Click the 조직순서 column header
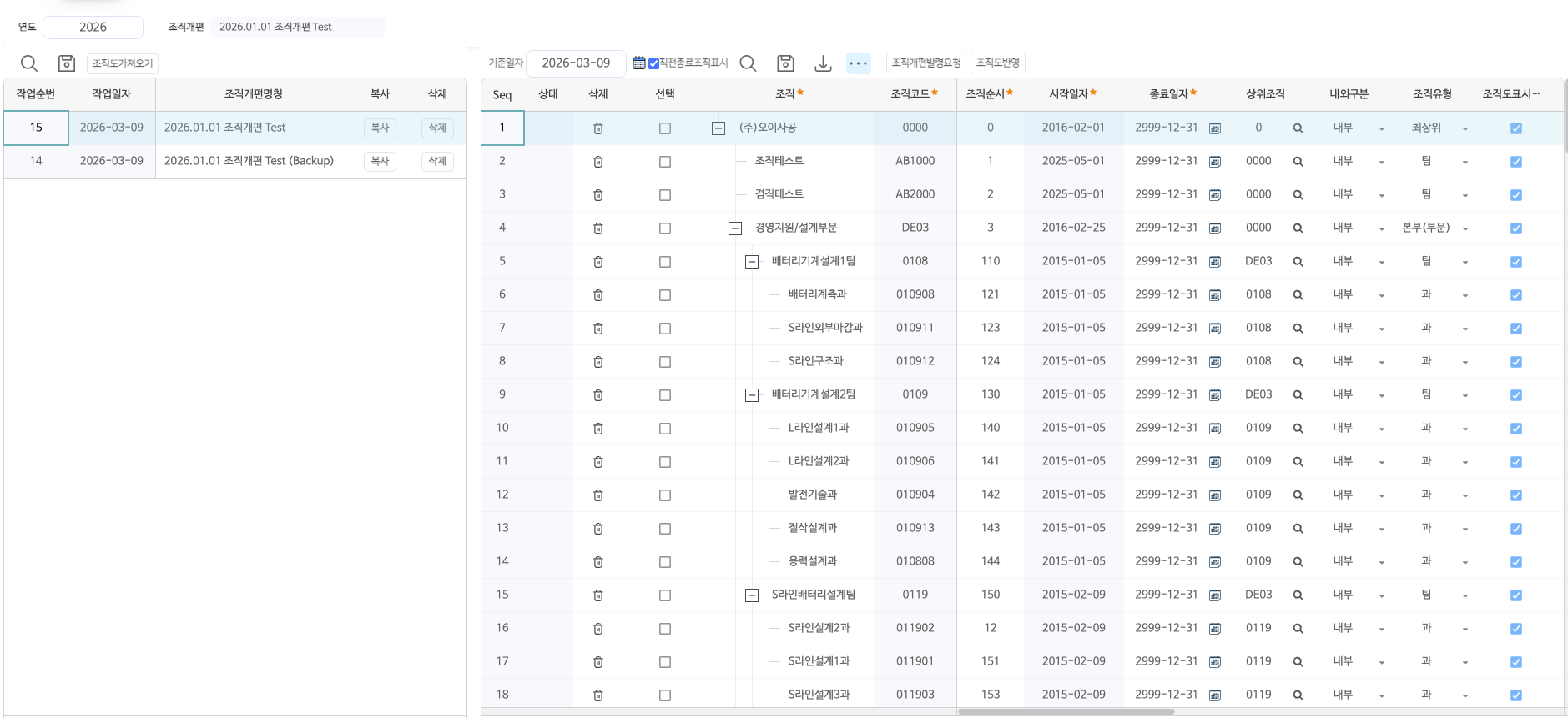This screenshot has height=718, width=1568. point(990,94)
